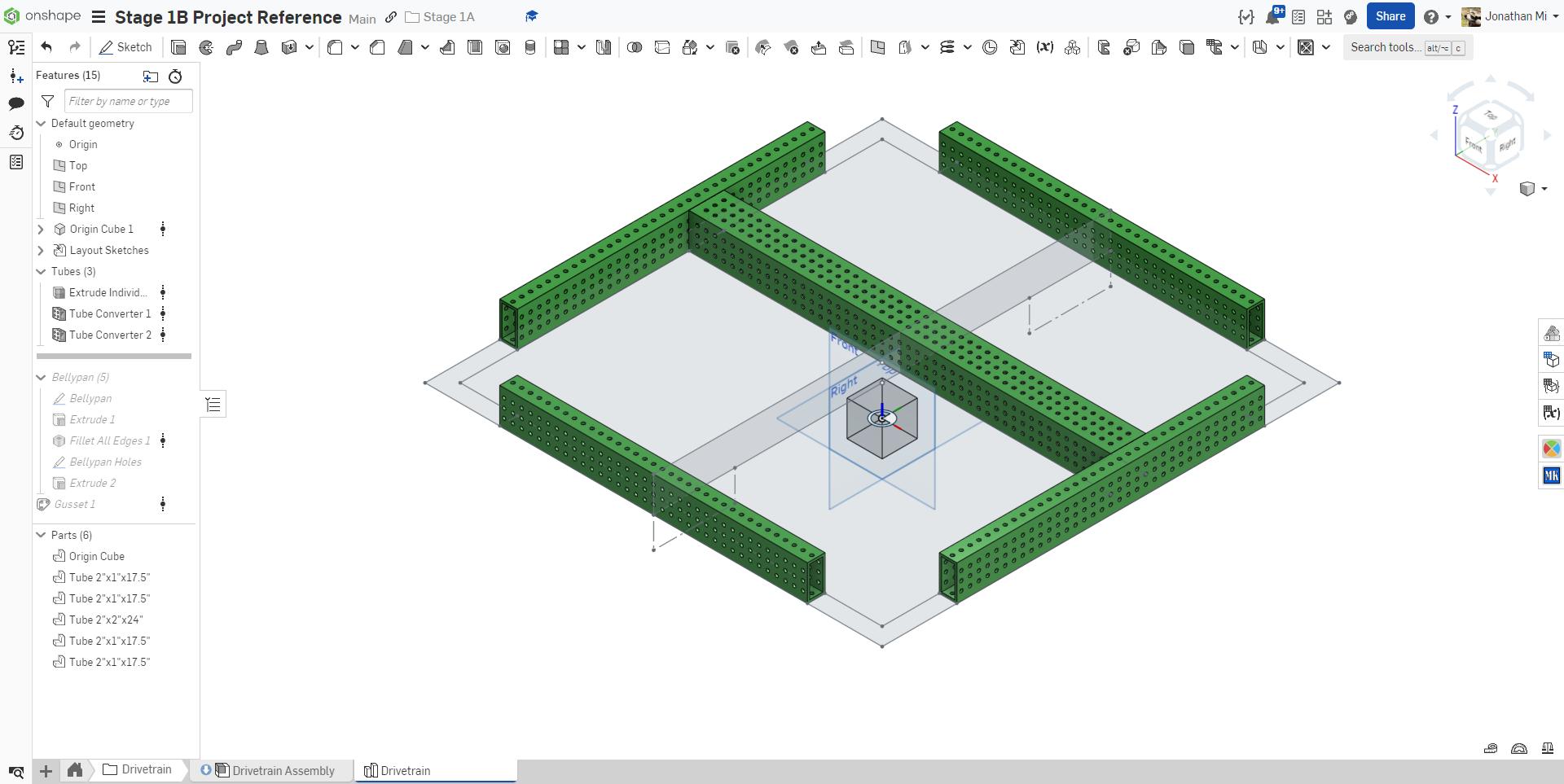Switch to the Drivetrain Assembly tab
The width and height of the screenshot is (1564, 784).
[x=283, y=771]
